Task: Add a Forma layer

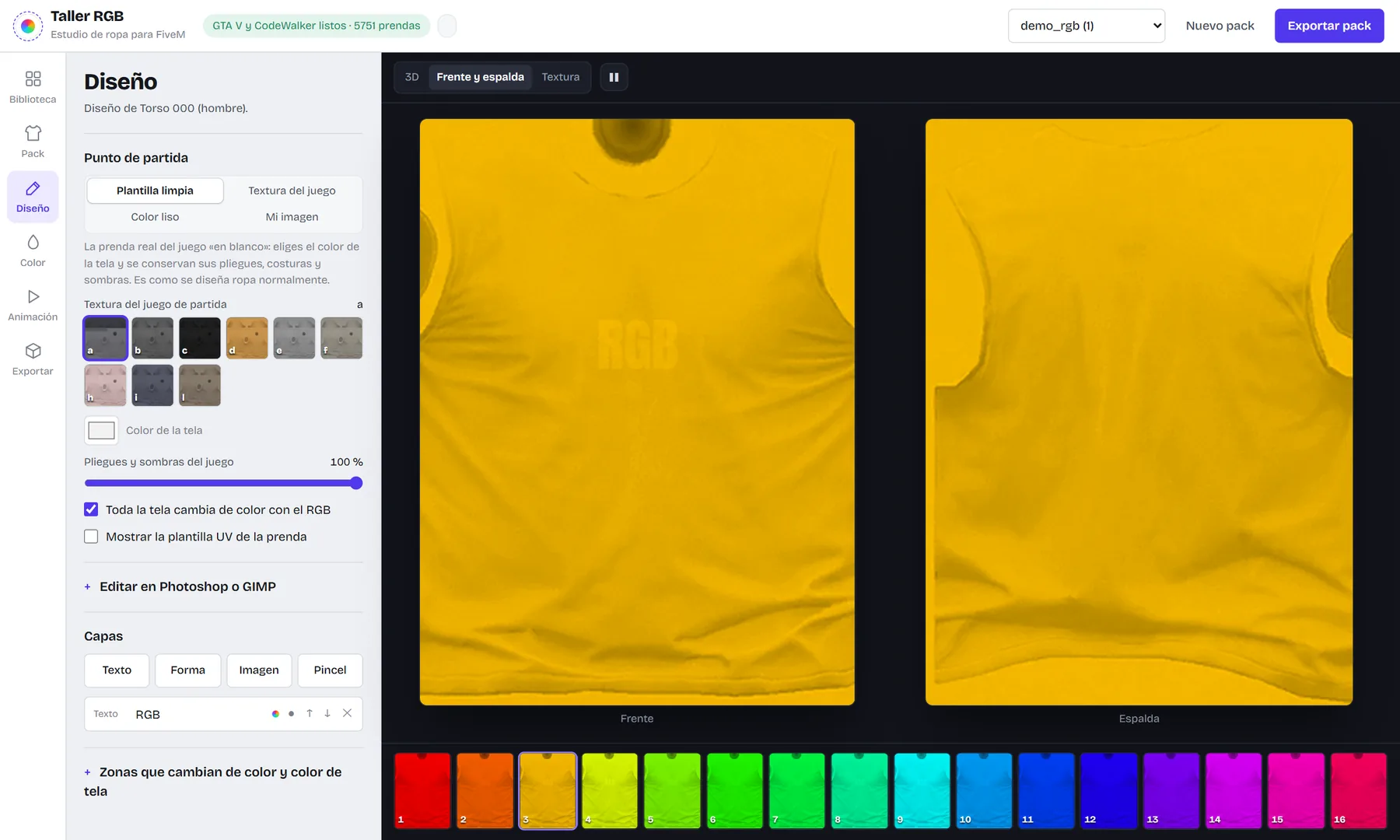Action: tap(188, 670)
